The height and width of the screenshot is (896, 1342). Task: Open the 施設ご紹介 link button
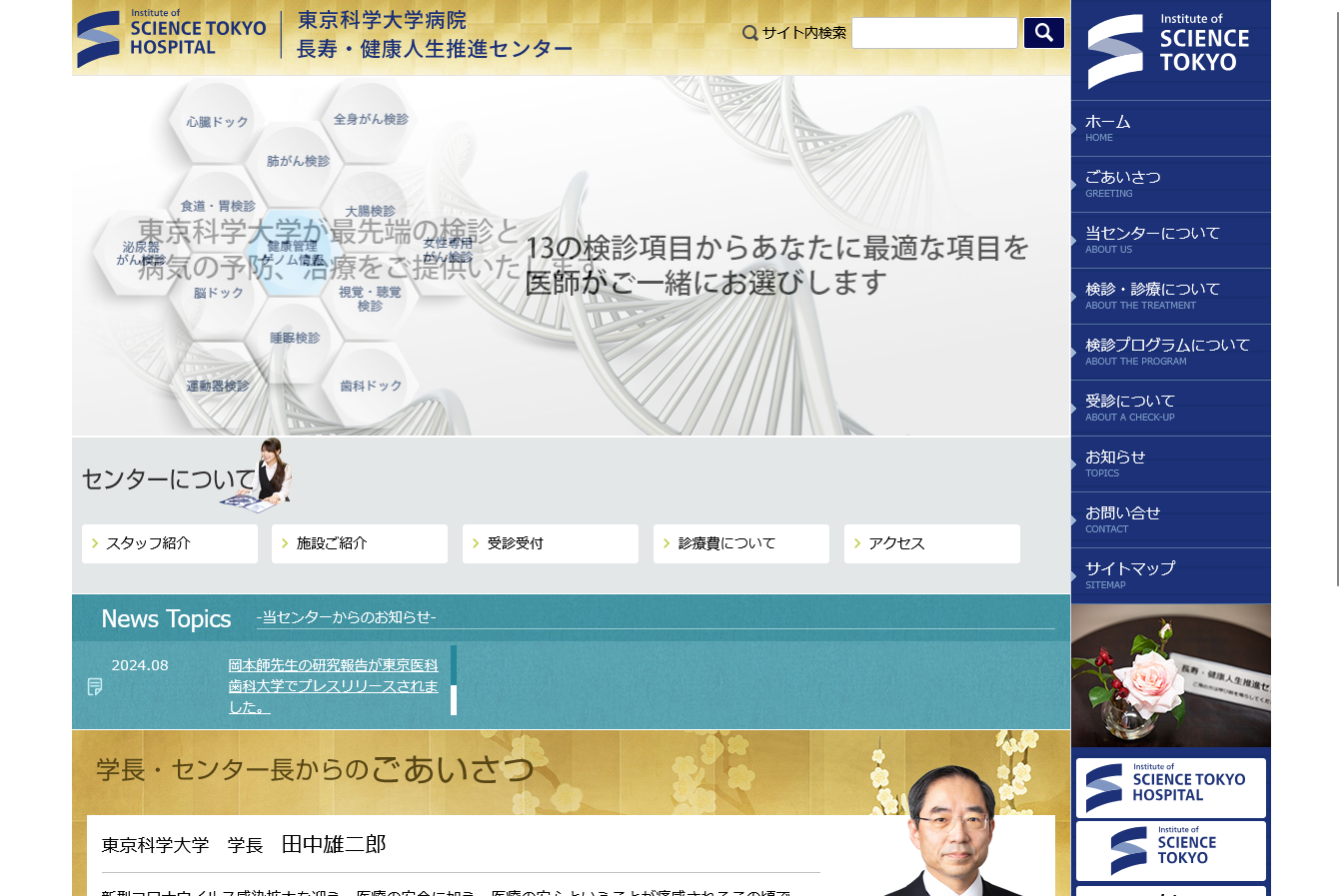(x=360, y=543)
